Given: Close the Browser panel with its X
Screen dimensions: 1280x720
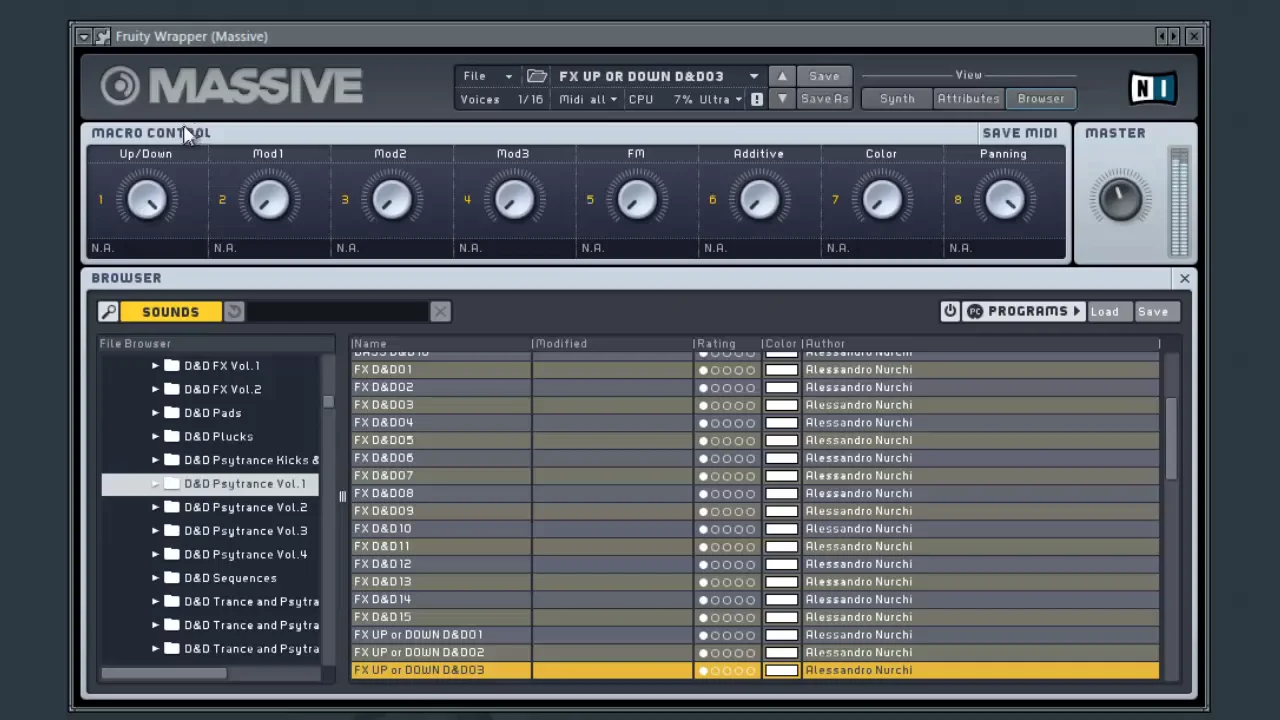Looking at the screenshot, I should (1184, 279).
